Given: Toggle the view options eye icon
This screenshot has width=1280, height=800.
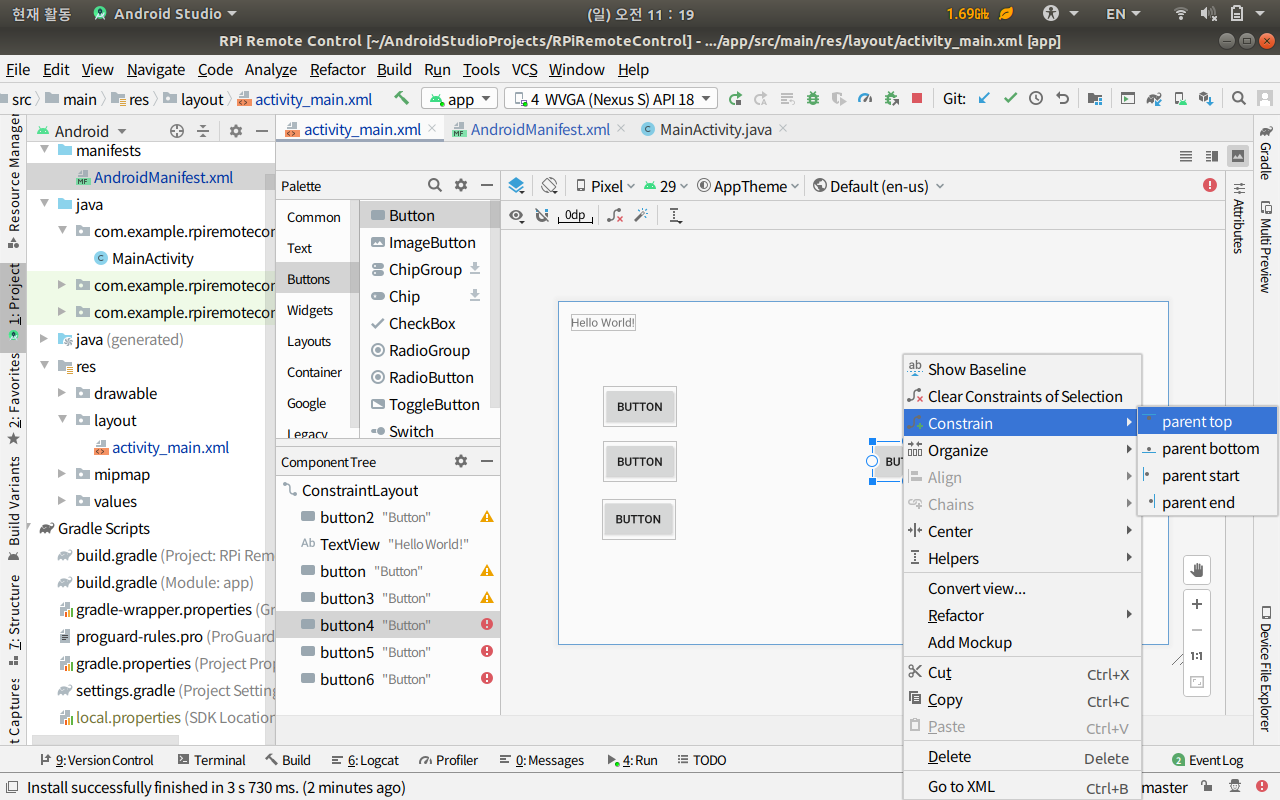Looking at the screenshot, I should click(516, 215).
